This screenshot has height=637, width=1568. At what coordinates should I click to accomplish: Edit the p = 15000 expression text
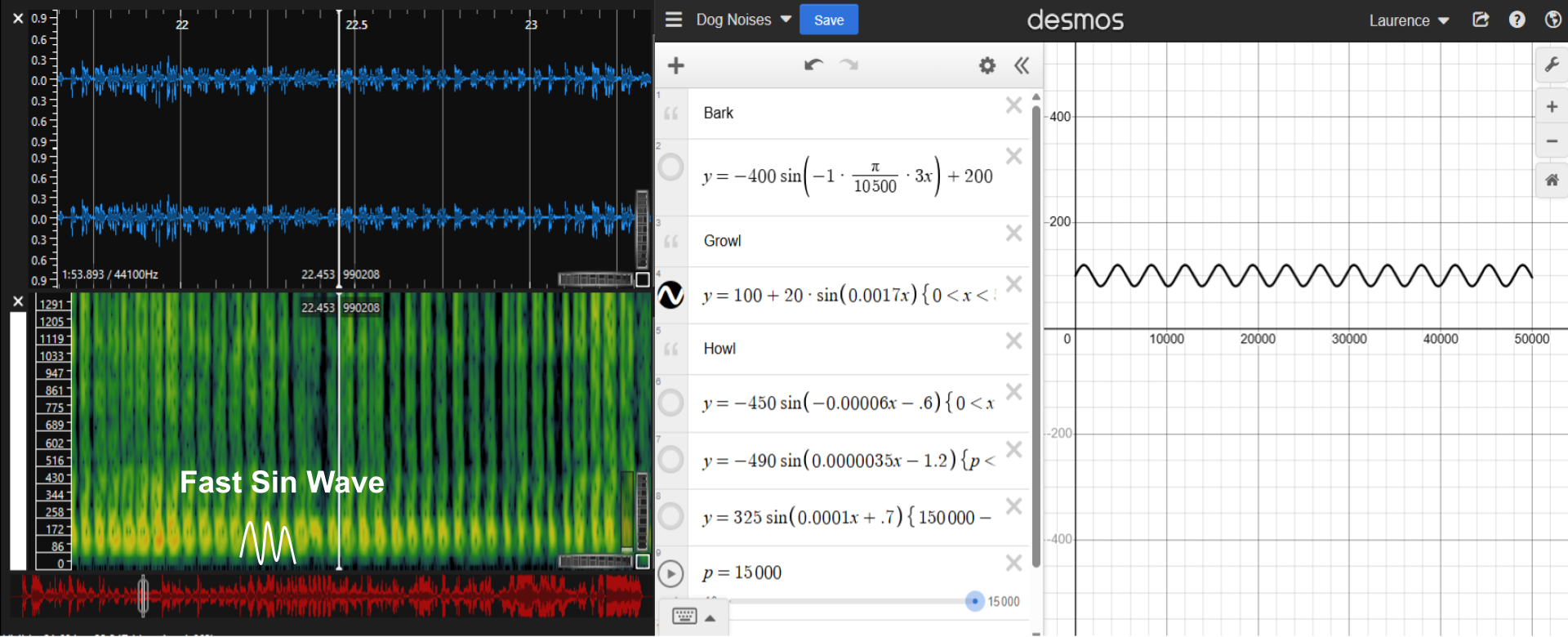point(742,573)
